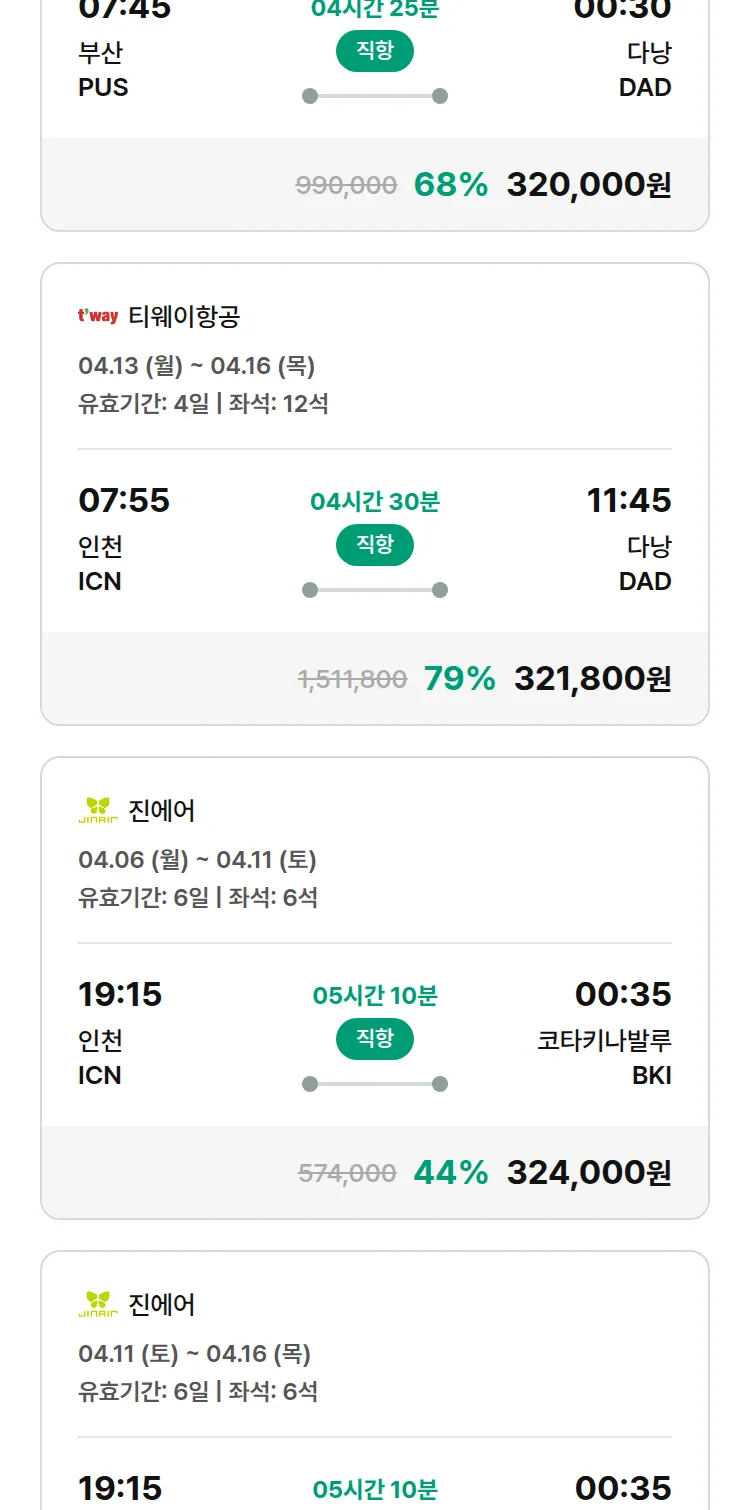Image resolution: width=750 pixels, height=1510 pixels.
Task: Tap 직항 badge on the 티웨이항공 flight
Action: [375, 545]
